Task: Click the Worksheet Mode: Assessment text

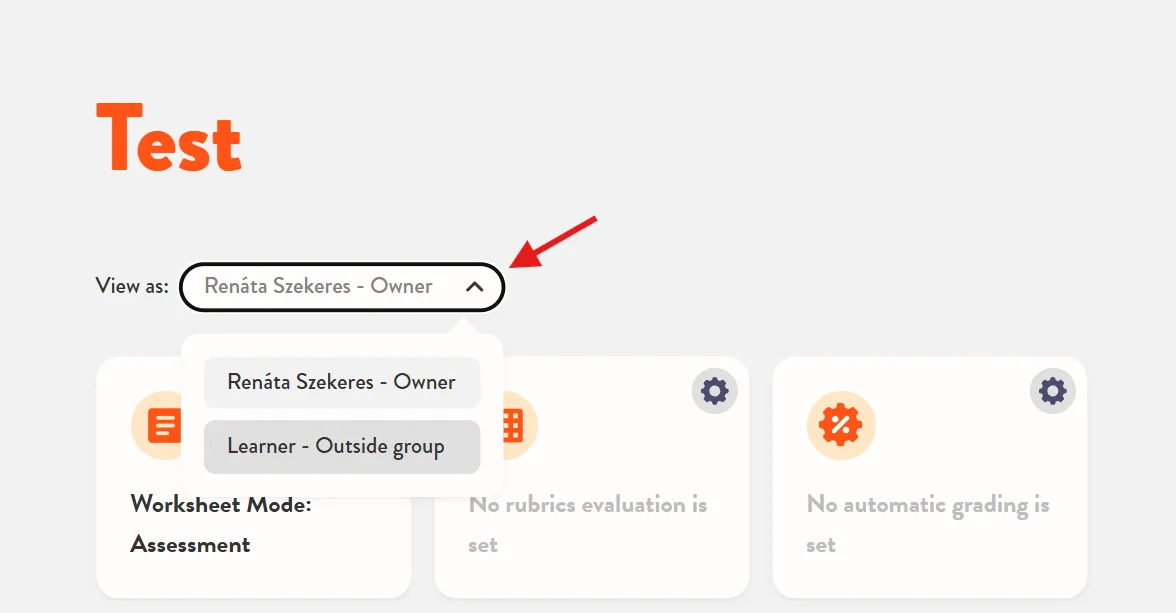Action: click(221, 524)
